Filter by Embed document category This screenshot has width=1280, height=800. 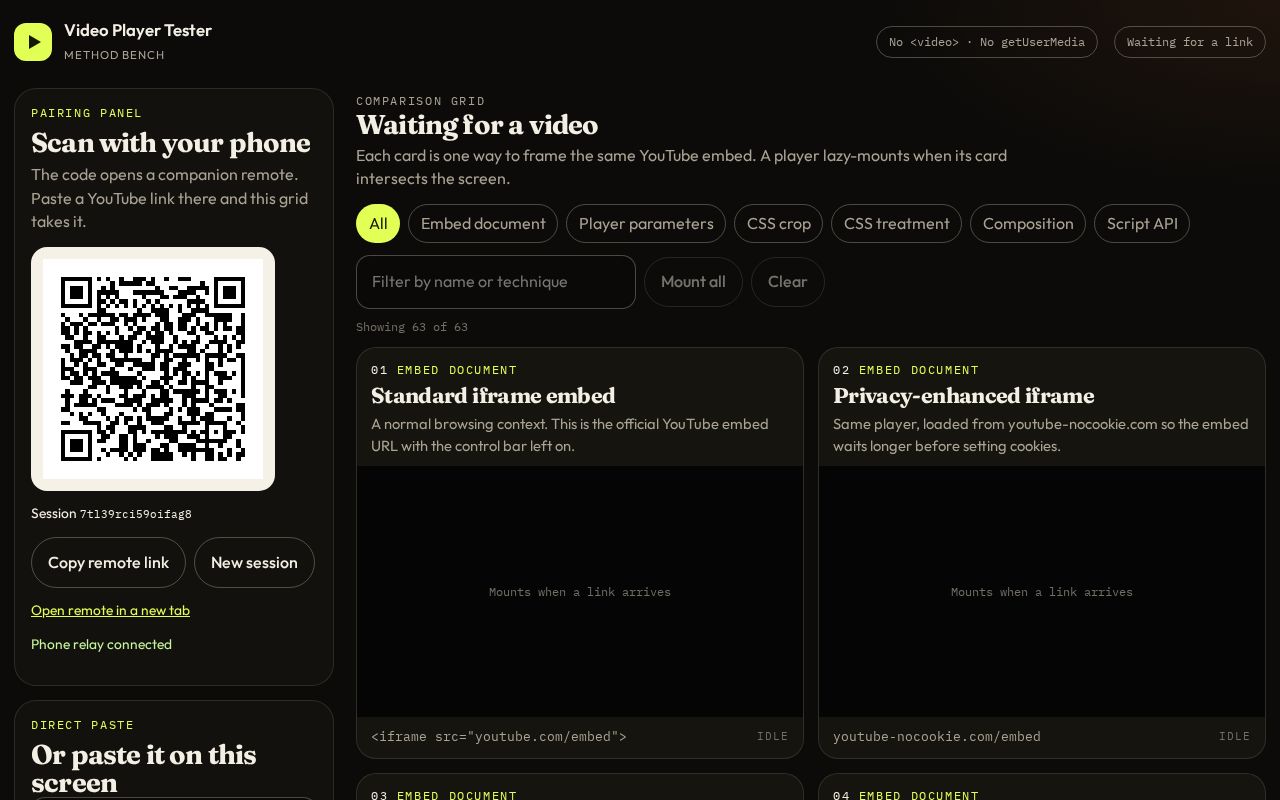[x=483, y=224]
